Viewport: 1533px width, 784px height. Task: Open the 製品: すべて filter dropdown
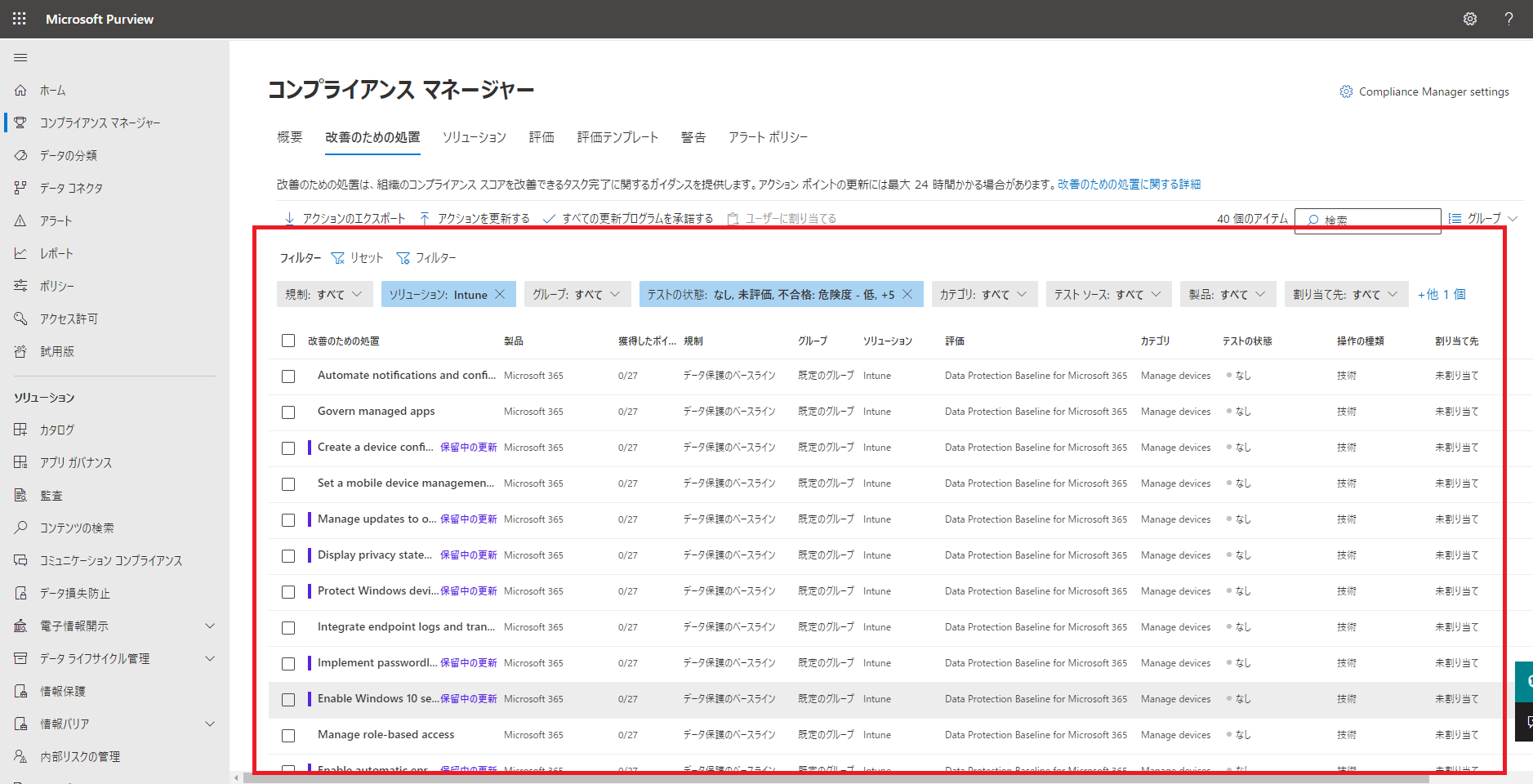point(1228,294)
